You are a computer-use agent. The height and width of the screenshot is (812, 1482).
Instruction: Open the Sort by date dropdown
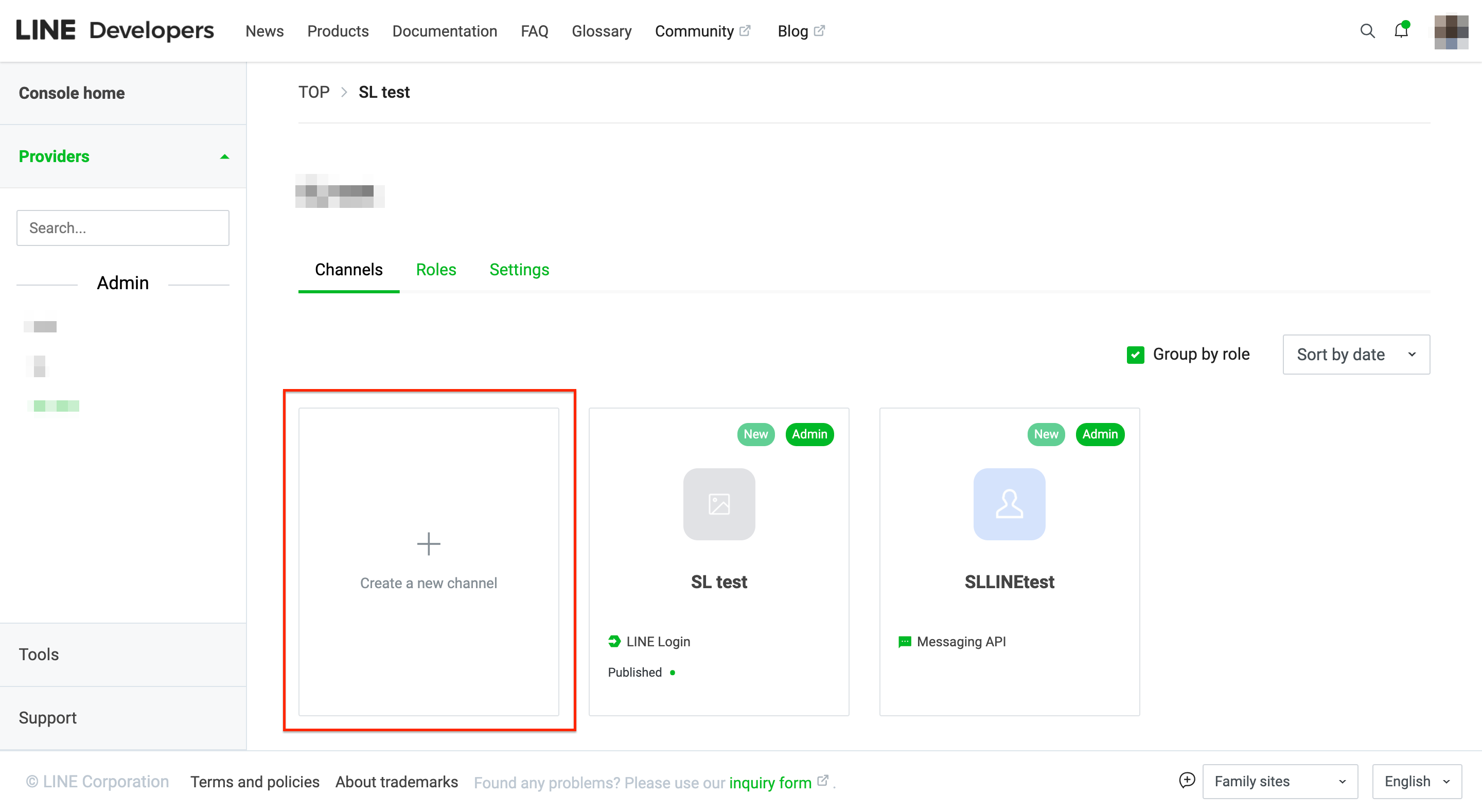coord(1356,355)
